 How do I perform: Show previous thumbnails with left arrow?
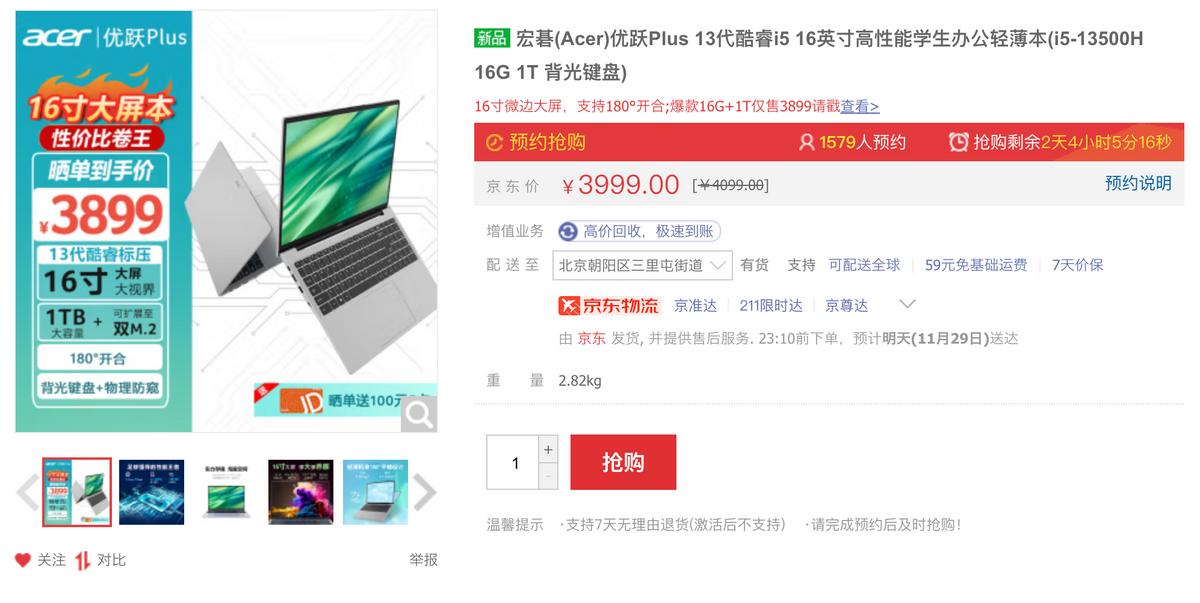(x=28, y=492)
